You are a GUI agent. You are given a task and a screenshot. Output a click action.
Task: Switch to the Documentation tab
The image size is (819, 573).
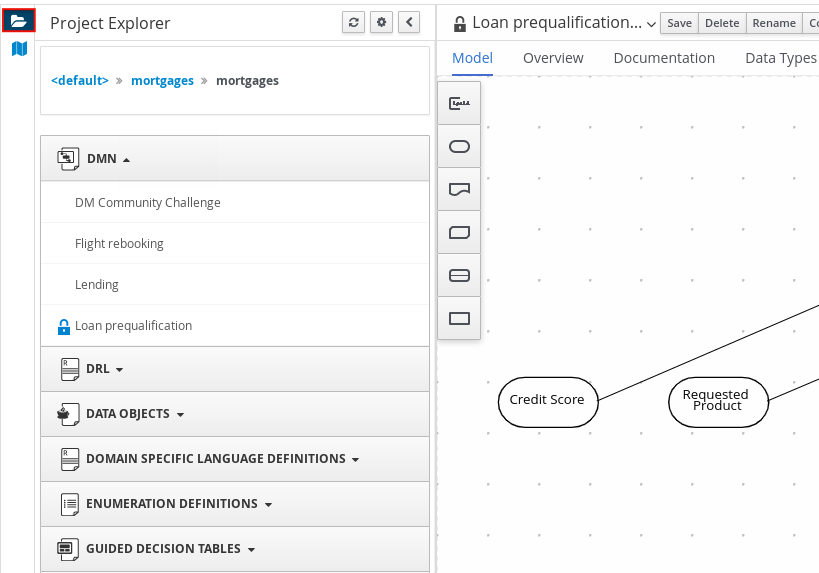664,58
